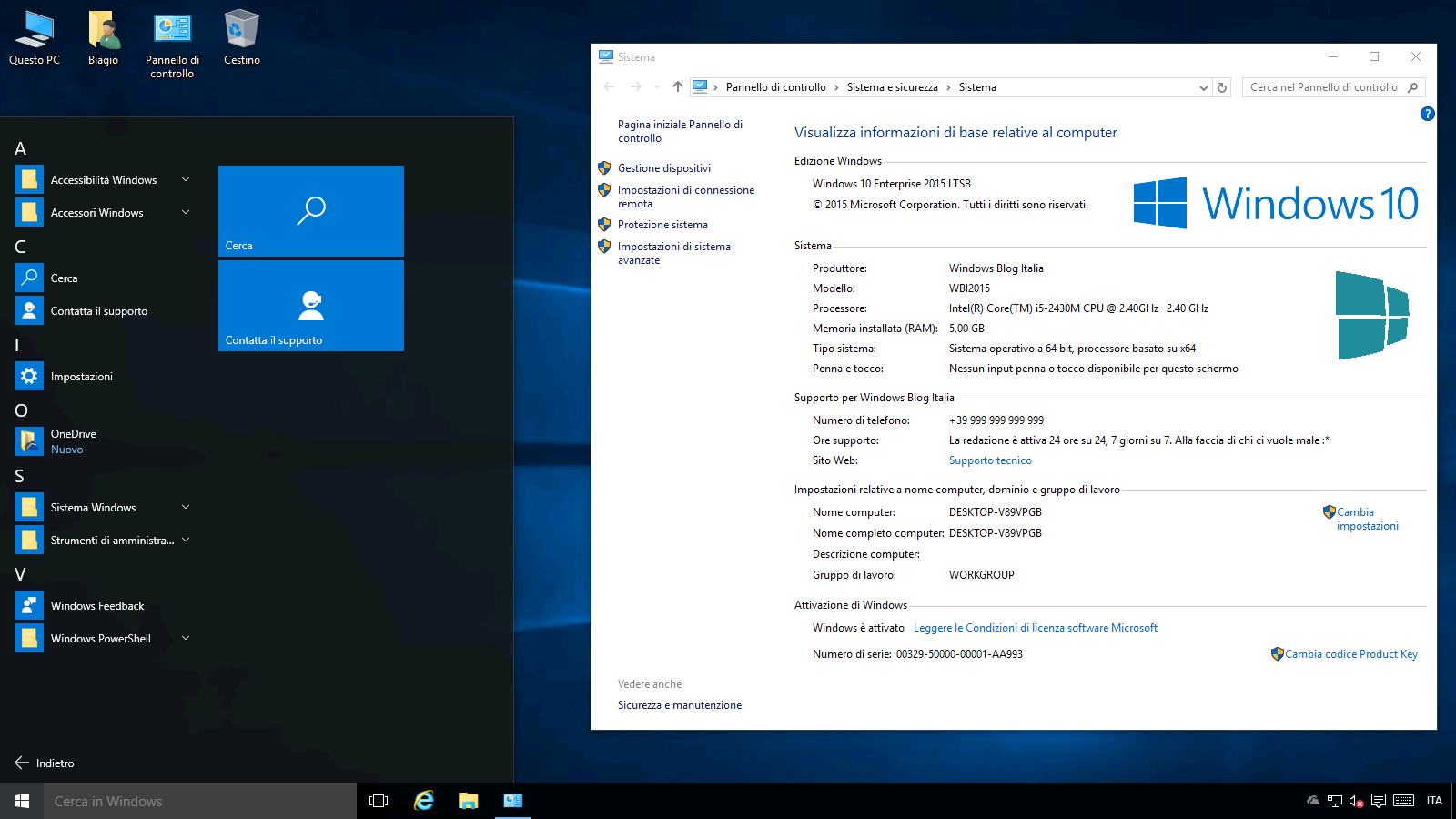Open Internet Explorer from the taskbar

(x=424, y=801)
